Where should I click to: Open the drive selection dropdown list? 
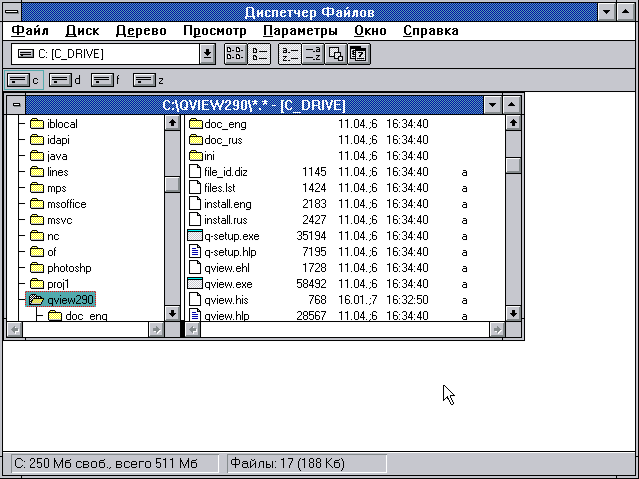207,54
